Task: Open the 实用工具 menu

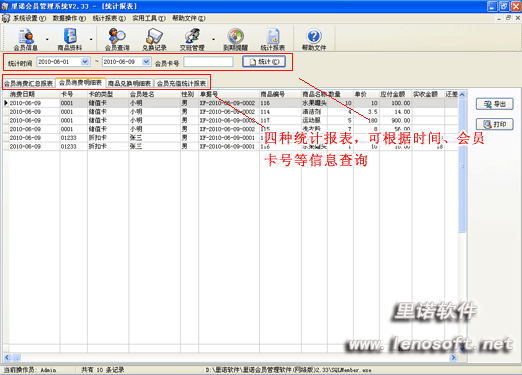Action: click(x=149, y=18)
